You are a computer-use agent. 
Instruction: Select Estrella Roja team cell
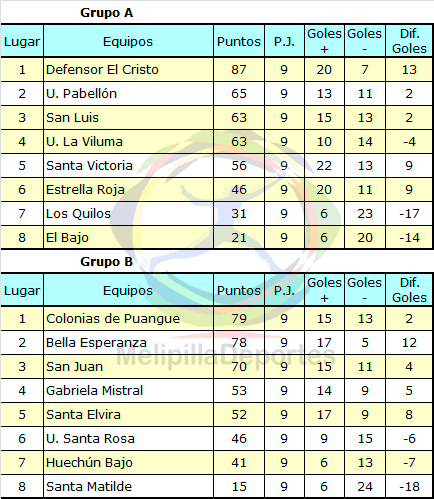pyautogui.click(x=128, y=190)
